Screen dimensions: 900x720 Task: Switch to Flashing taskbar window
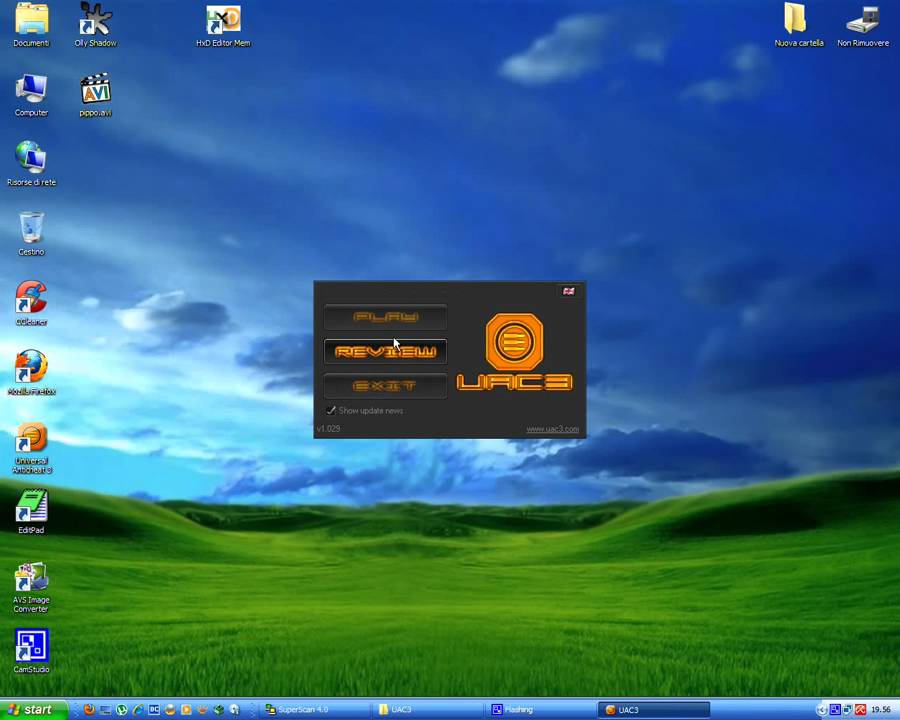coord(541,710)
